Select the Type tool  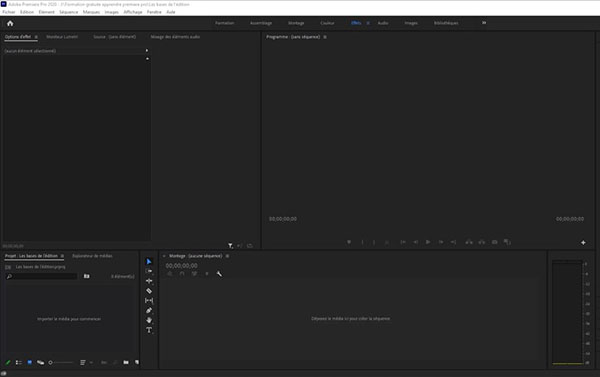coord(149,330)
